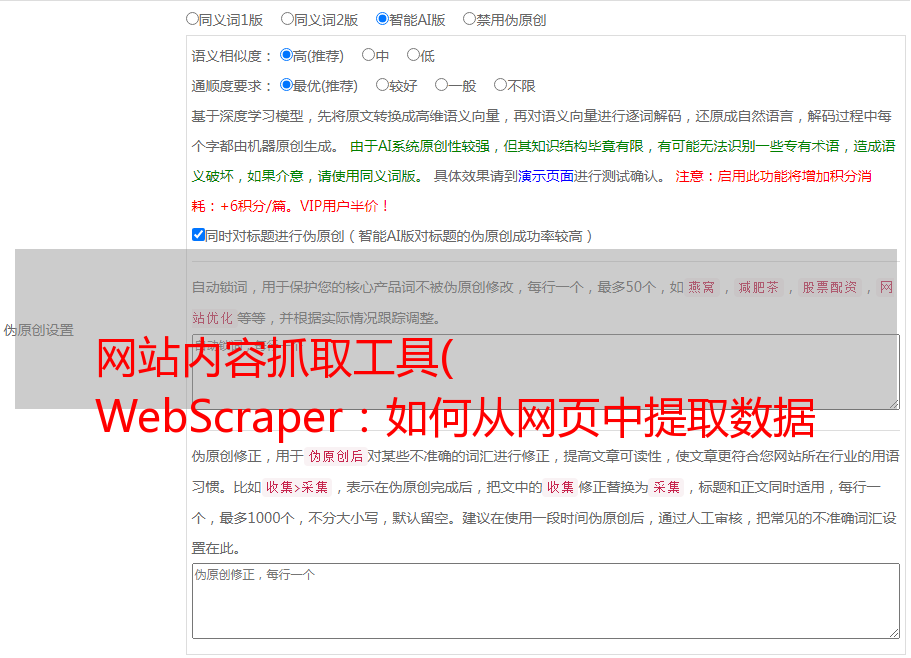Click the 燕窝 example keyword
The height and width of the screenshot is (658, 911).
(x=701, y=287)
